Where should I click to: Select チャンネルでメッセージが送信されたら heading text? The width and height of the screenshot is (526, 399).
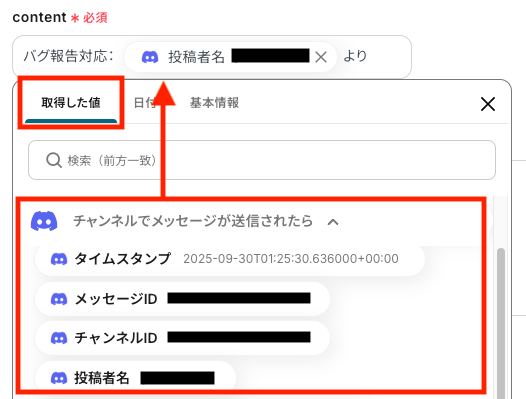(x=193, y=221)
